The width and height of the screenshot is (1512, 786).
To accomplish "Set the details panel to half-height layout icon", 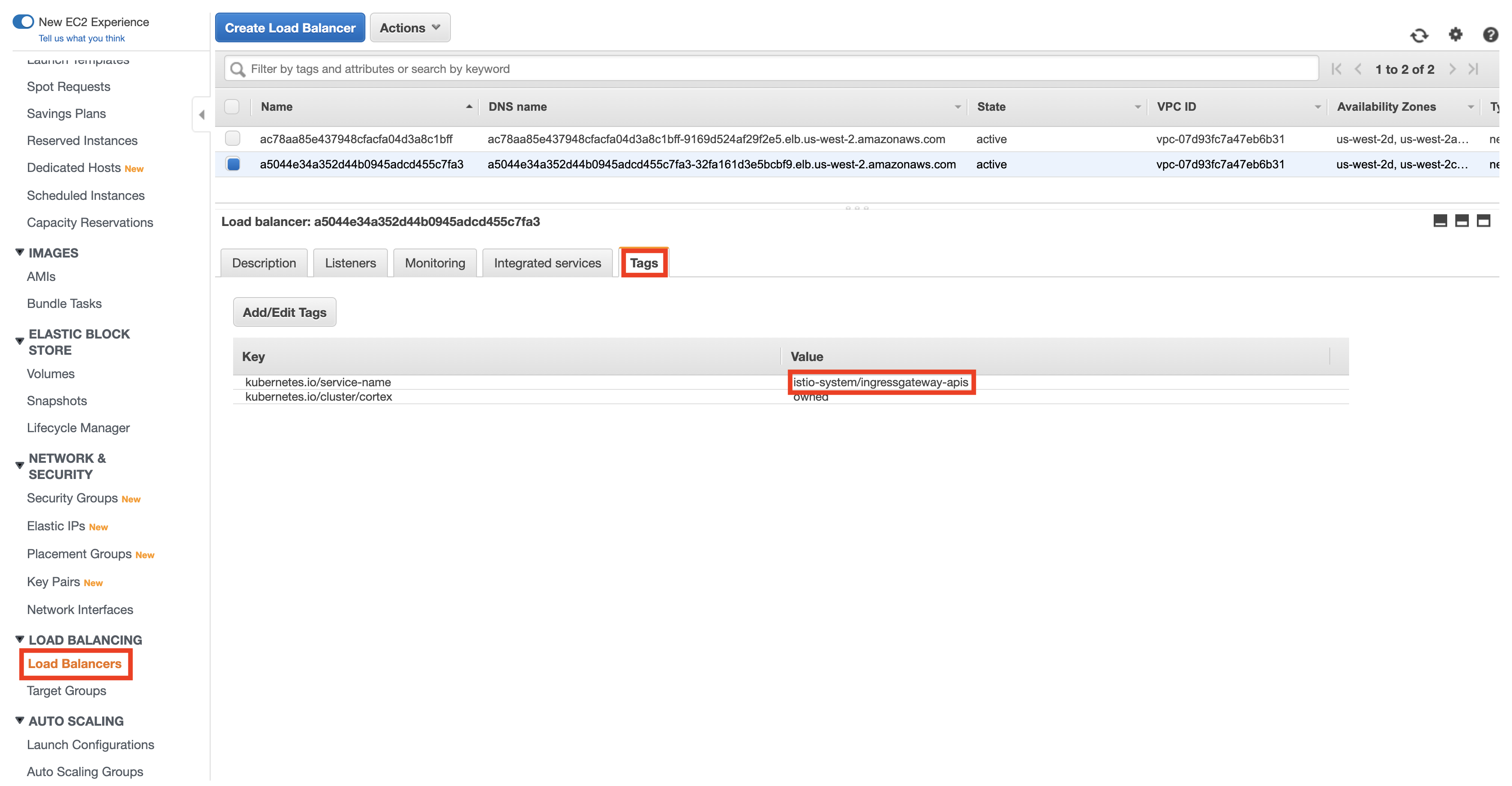I will [1462, 221].
